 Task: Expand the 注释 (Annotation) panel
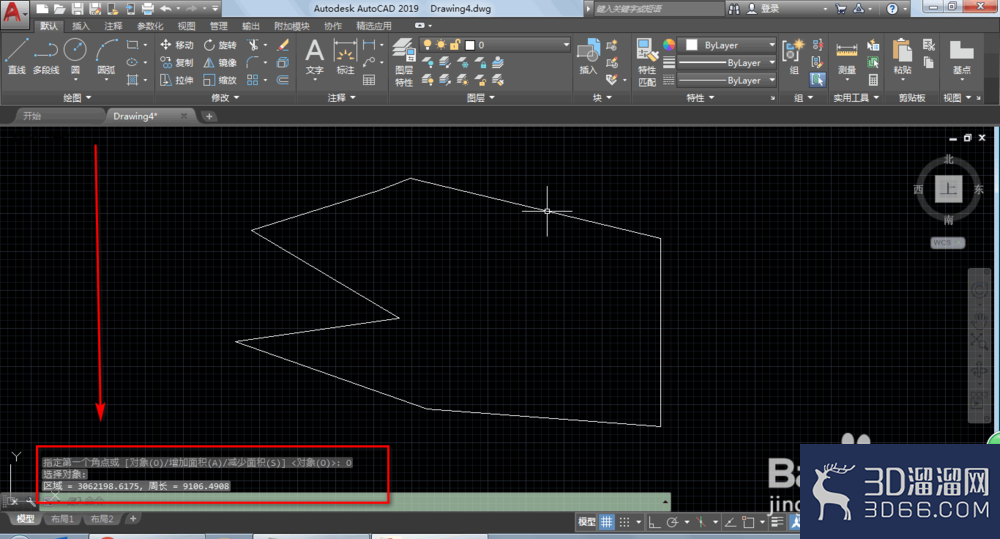click(341, 98)
